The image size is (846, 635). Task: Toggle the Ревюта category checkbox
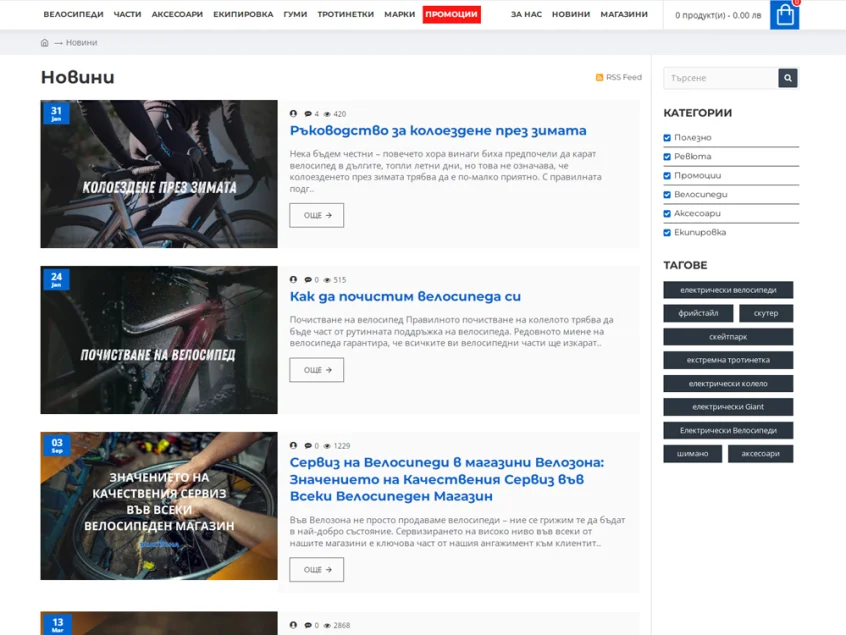[667, 156]
